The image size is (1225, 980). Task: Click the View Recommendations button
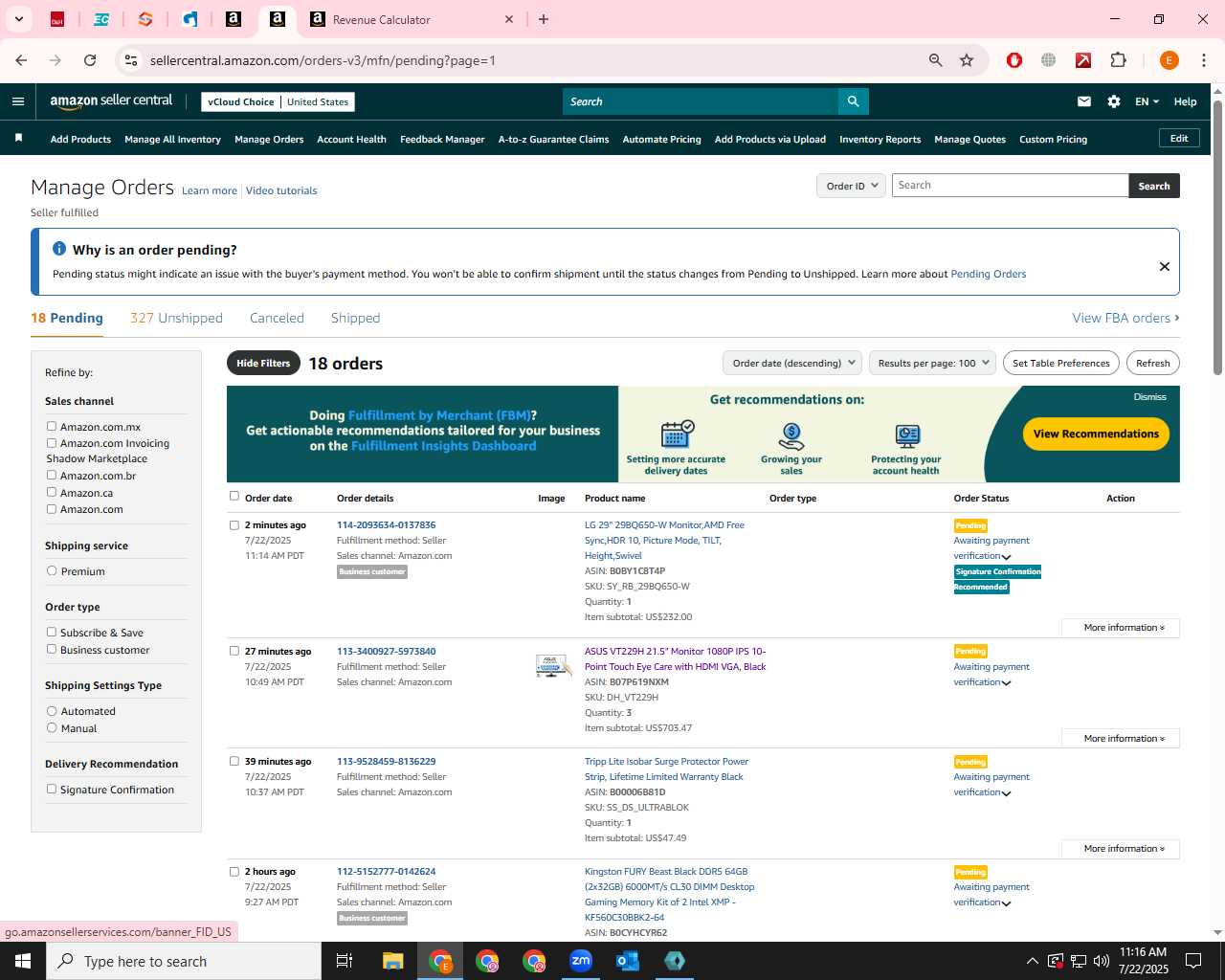tap(1096, 434)
